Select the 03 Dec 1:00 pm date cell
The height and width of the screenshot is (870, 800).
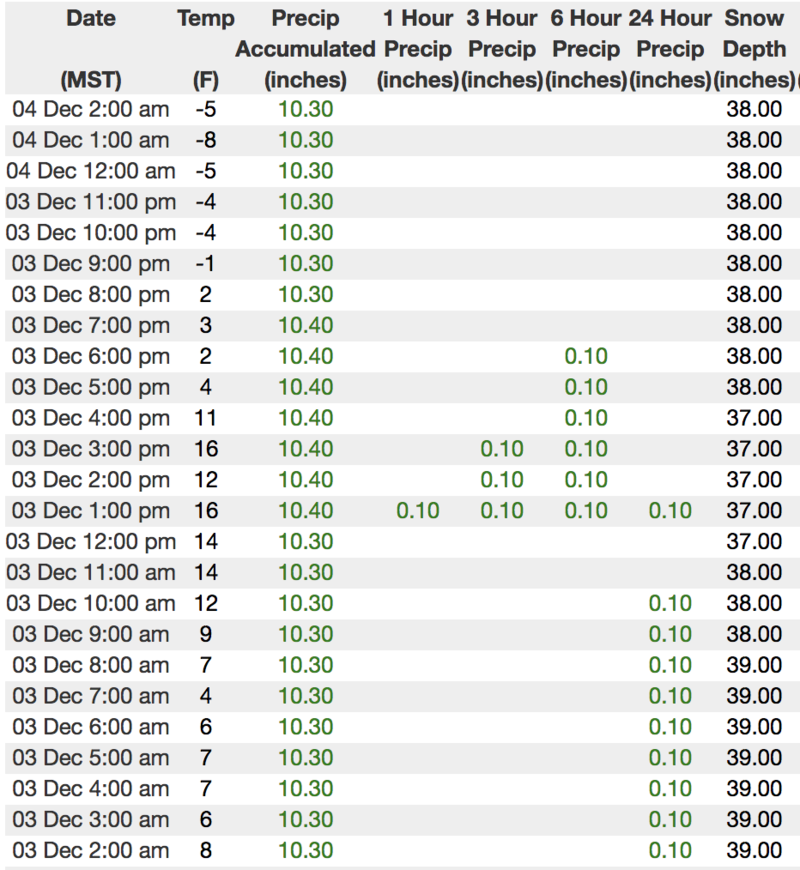tap(91, 511)
